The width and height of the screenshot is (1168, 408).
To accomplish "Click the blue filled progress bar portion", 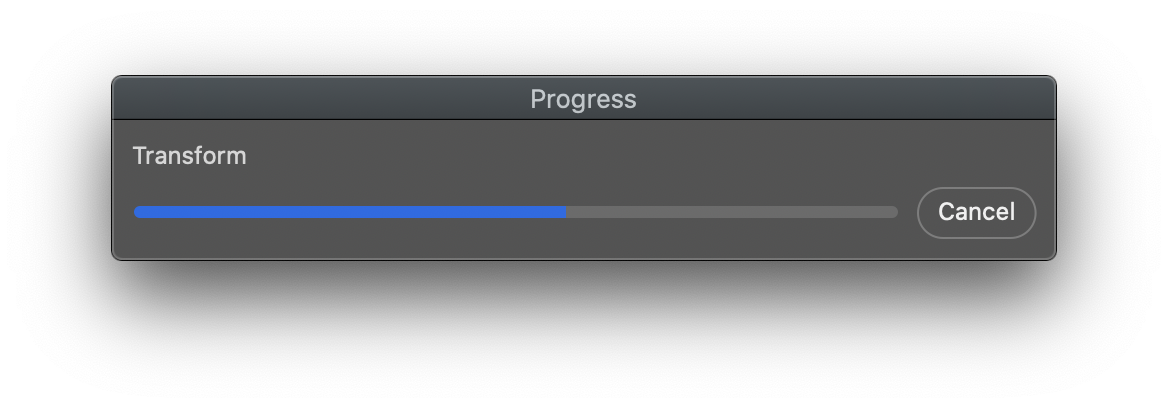I will click(x=349, y=212).
